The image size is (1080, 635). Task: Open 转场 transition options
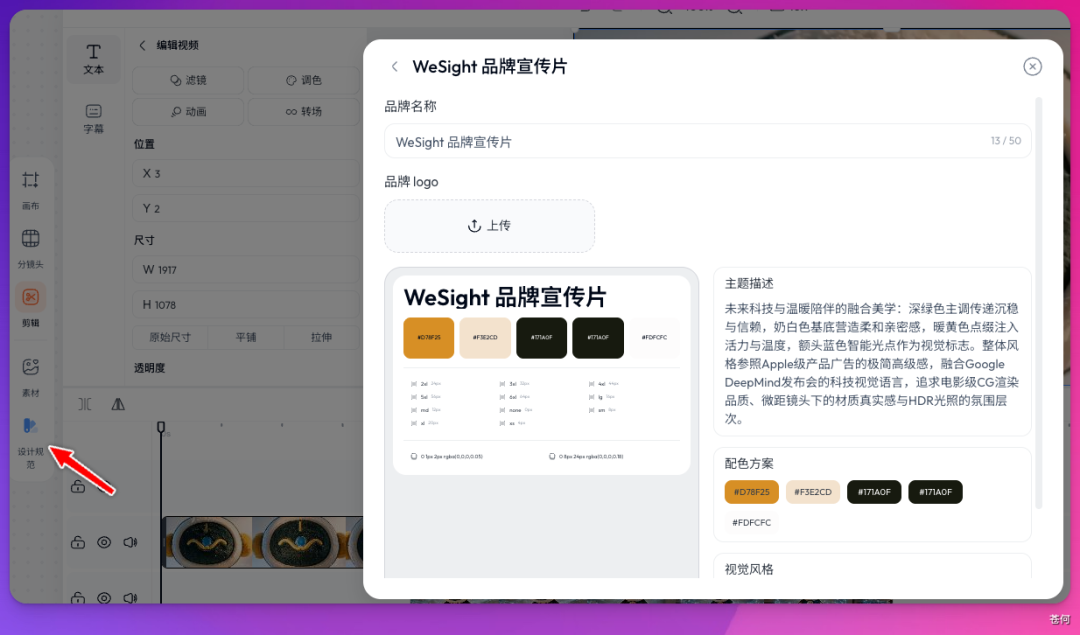click(304, 111)
